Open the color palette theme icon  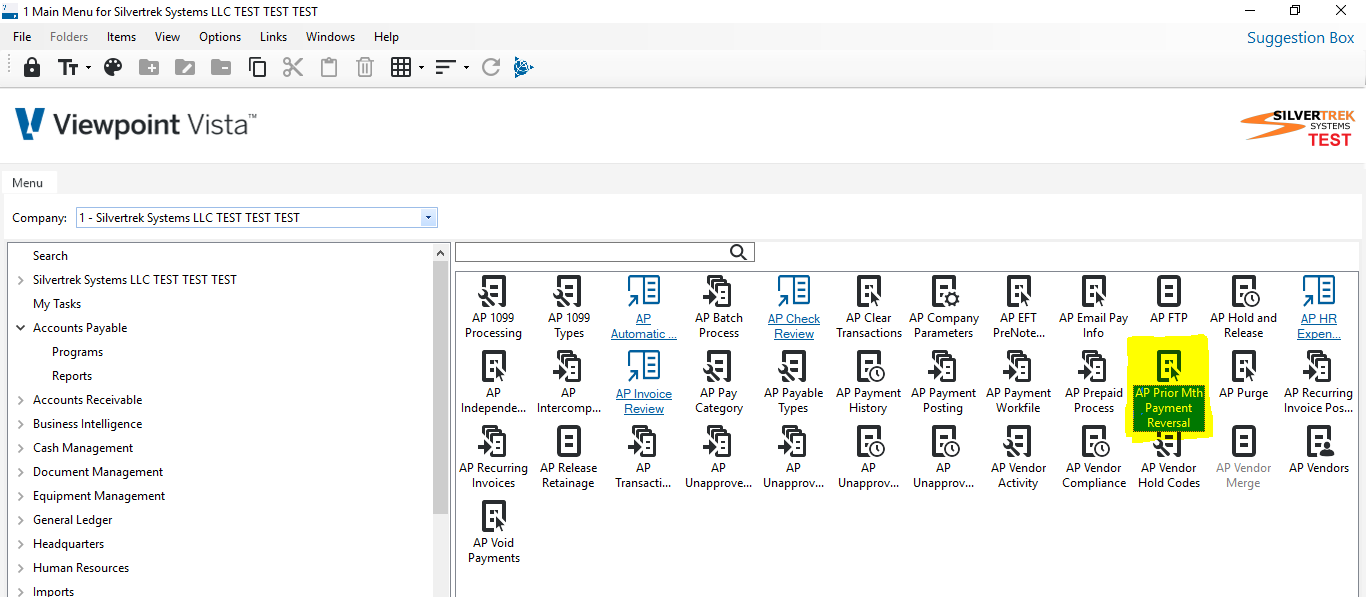click(x=113, y=67)
